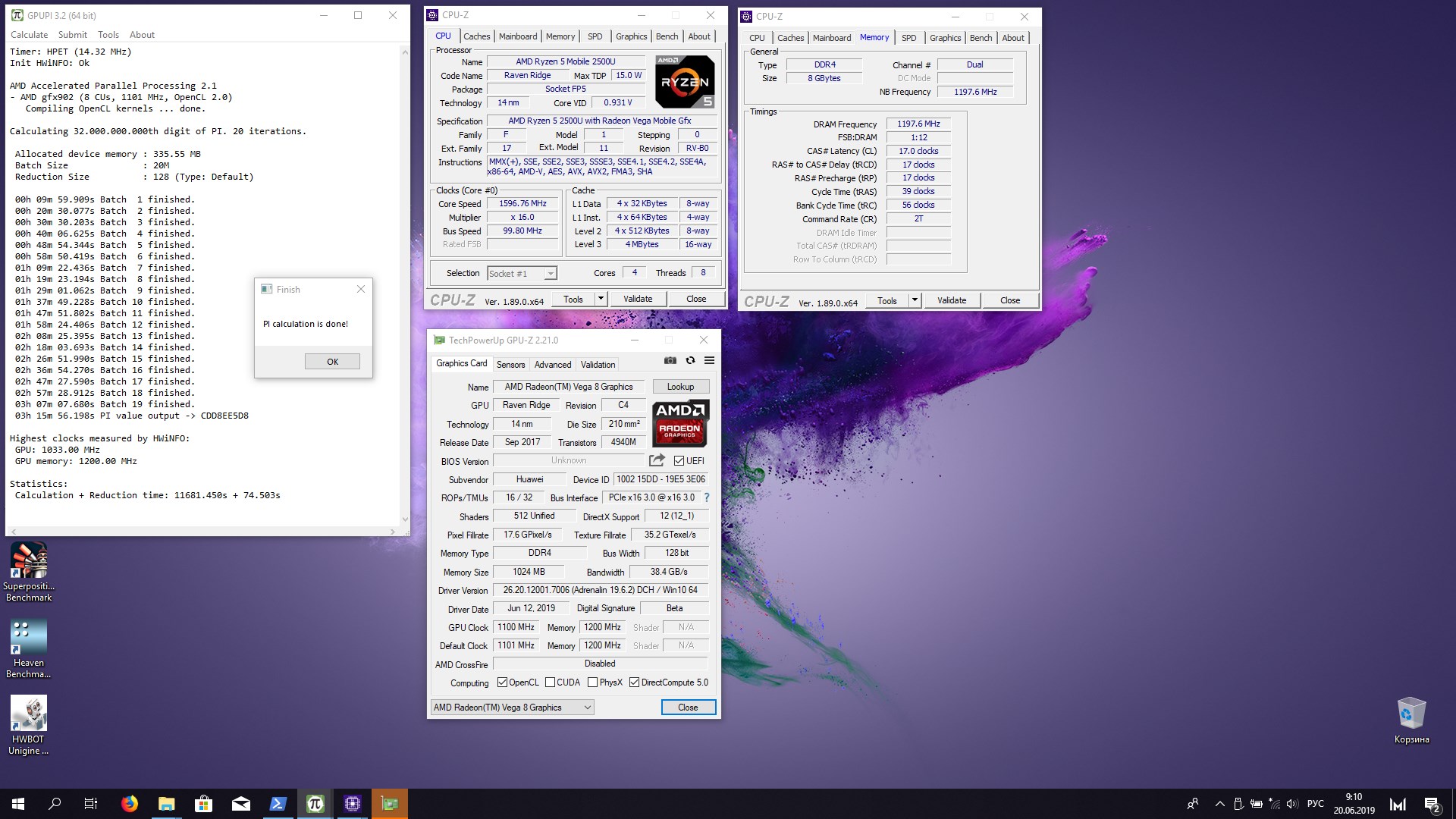Image resolution: width=1456 pixels, height=819 pixels.
Task: Click Tools button in the left CPU-Z window
Action: (x=573, y=299)
